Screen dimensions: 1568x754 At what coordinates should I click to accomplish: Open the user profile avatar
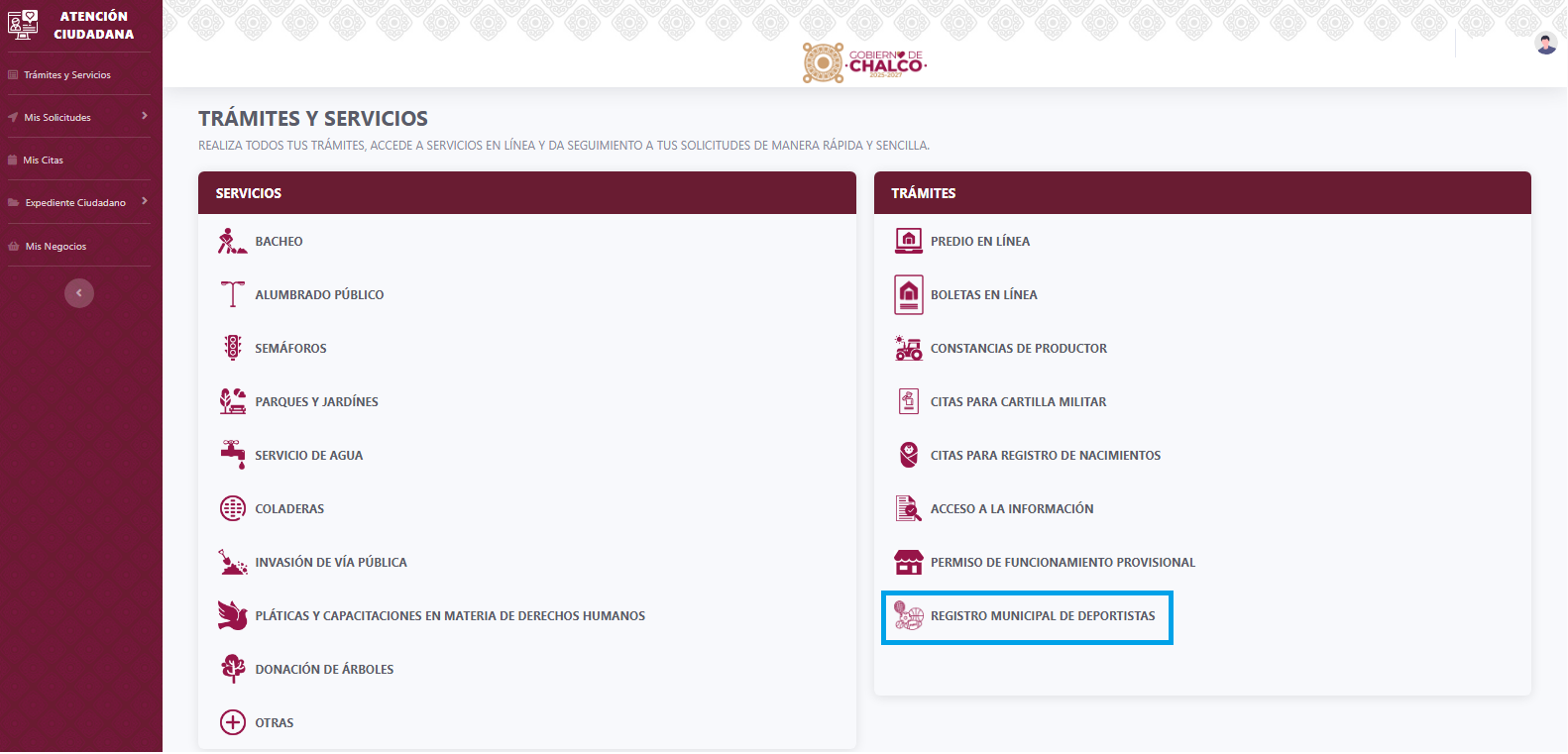click(x=1546, y=44)
